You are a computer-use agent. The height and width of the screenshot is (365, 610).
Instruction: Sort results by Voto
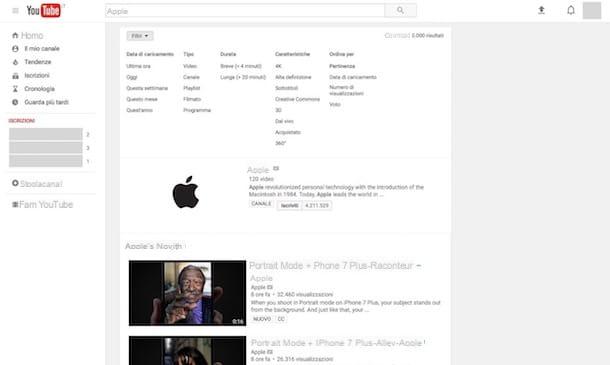(335, 104)
